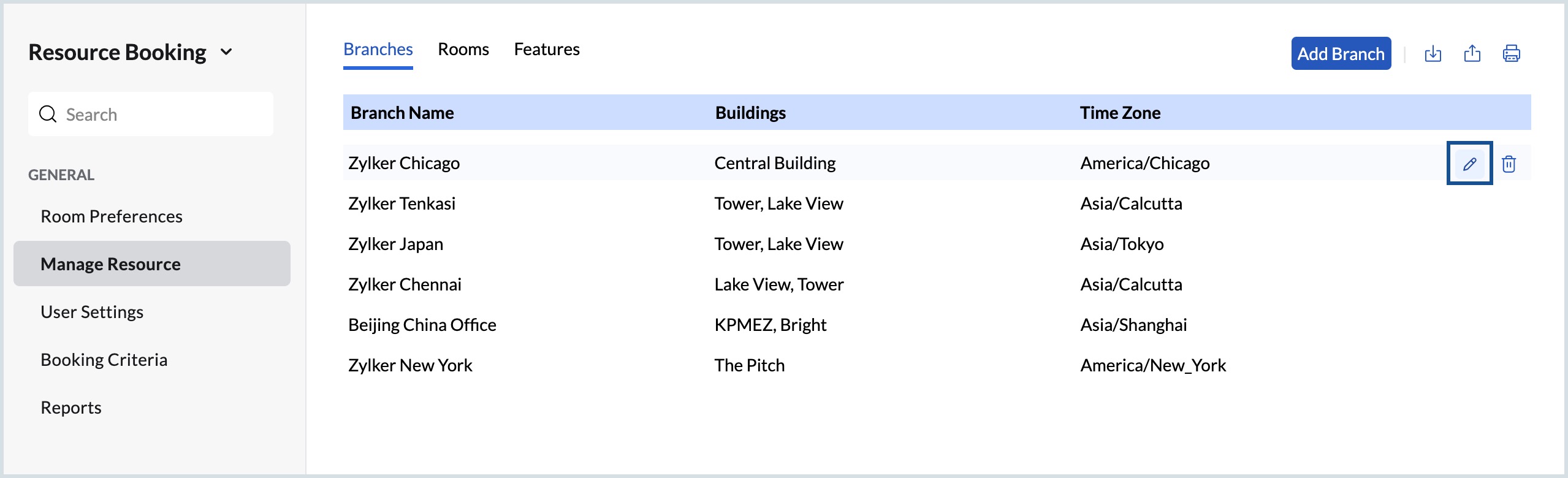The width and height of the screenshot is (1568, 478).
Task: Click the print icon
Action: click(x=1511, y=54)
